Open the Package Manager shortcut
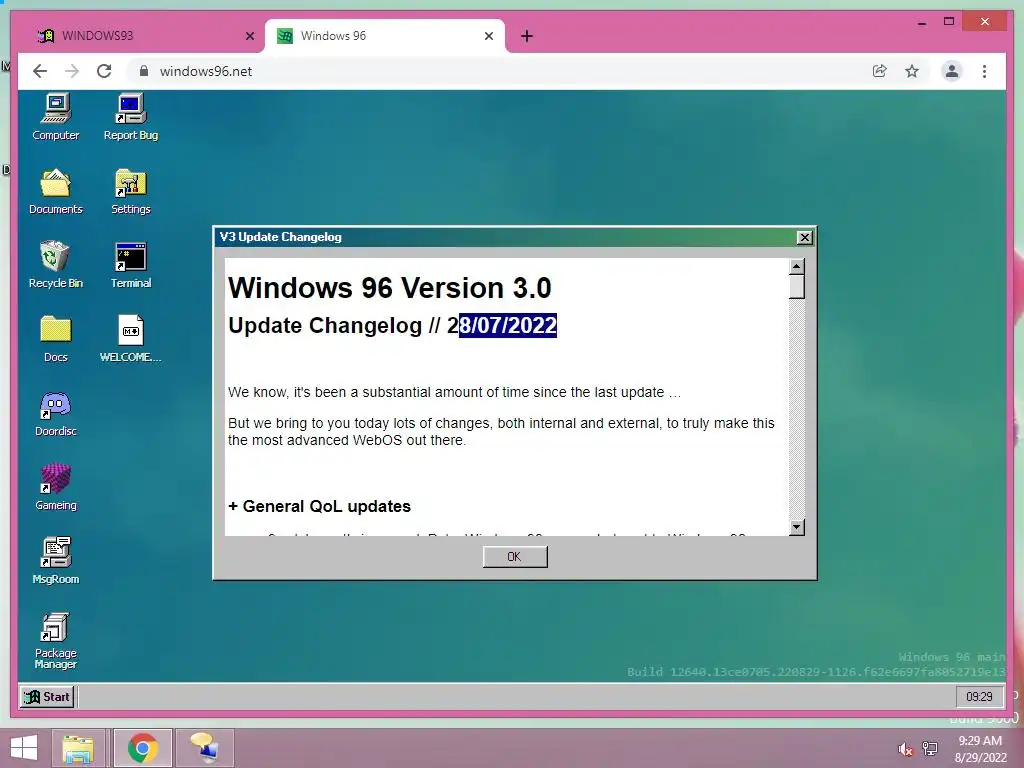The height and width of the screenshot is (768, 1024). pyautogui.click(x=56, y=641)
